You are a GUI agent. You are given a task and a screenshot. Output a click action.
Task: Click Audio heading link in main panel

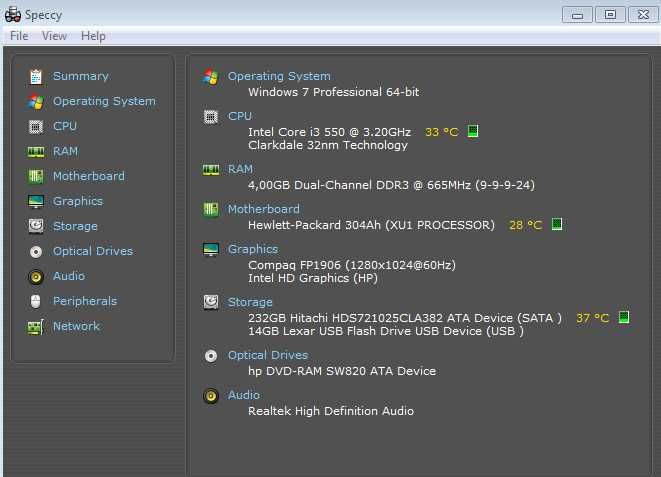pos(244,395)
